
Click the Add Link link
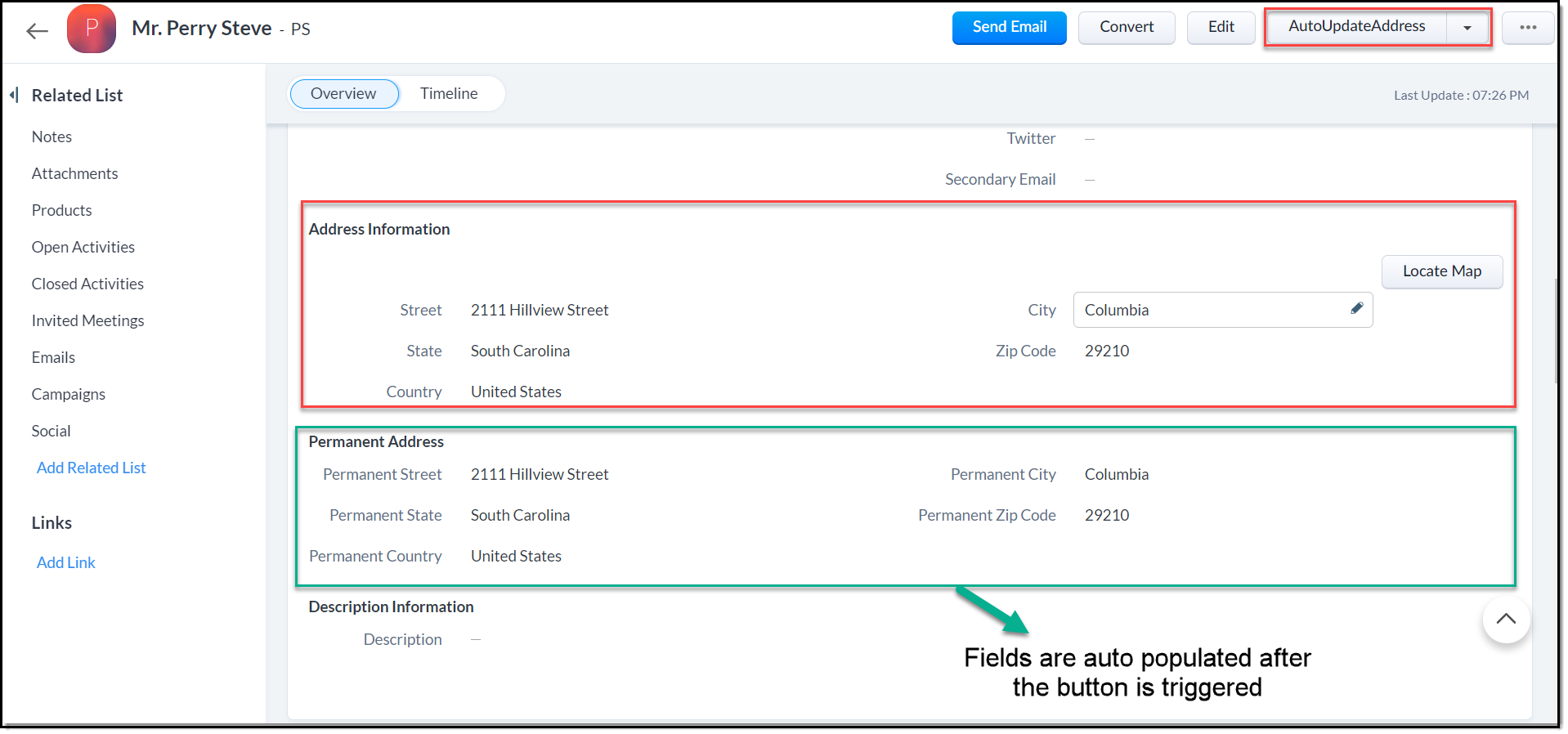coord(66,562)
